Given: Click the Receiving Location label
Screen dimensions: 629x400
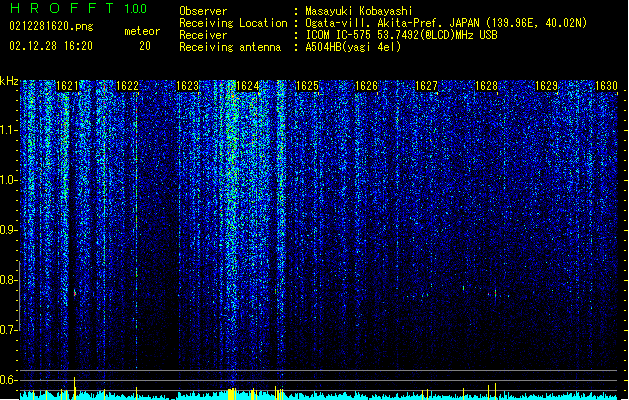Looking at the screenshot, I should pos(233,23).
